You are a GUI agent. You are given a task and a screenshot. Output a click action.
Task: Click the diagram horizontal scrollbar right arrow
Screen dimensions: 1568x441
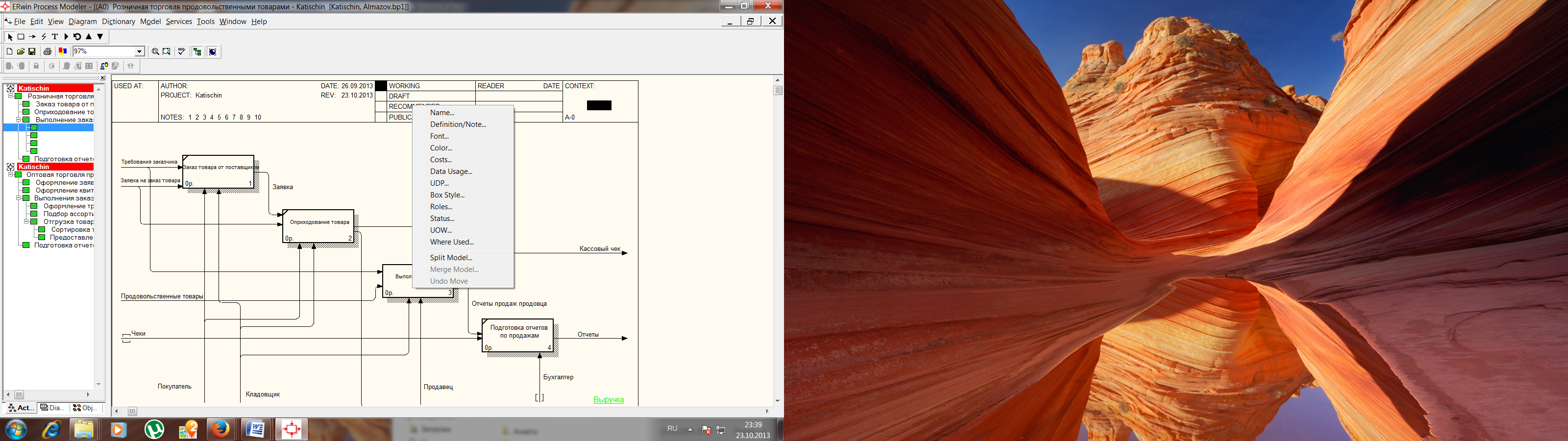click(x=767, y=411)
